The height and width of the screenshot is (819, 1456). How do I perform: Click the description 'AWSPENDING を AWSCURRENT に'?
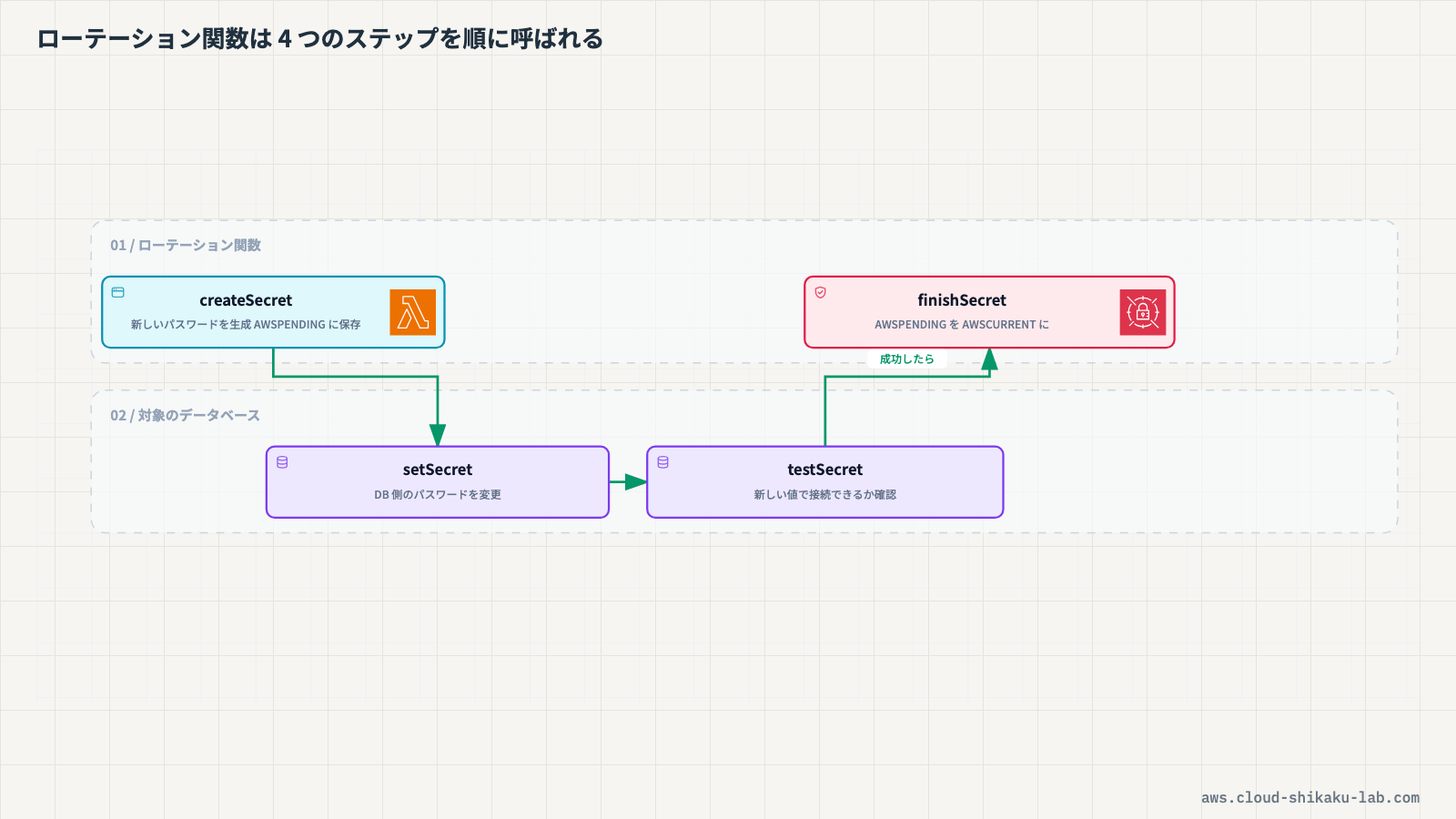click(962, 325)
